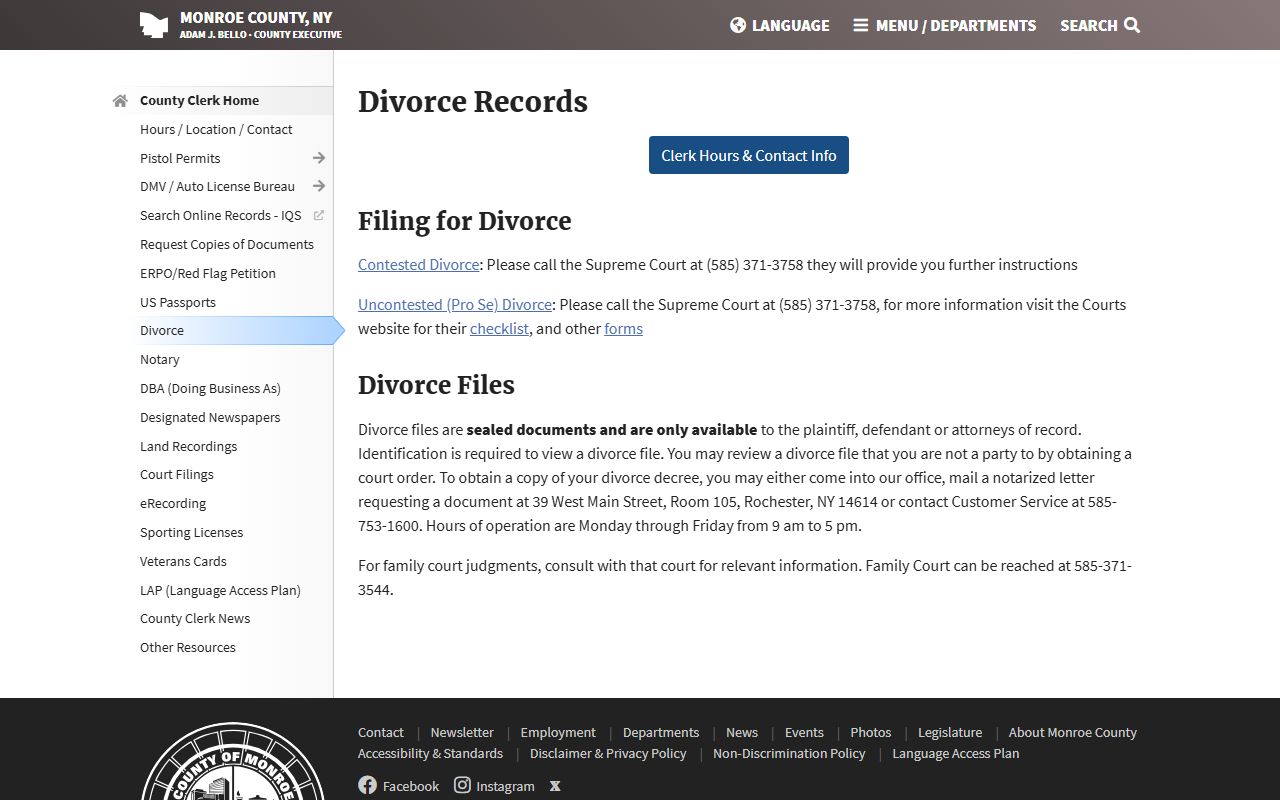Image resolution: width=1280 pixels, height=800 pixels.
Task: Open footer Photos link
Action: coord(871,732)
